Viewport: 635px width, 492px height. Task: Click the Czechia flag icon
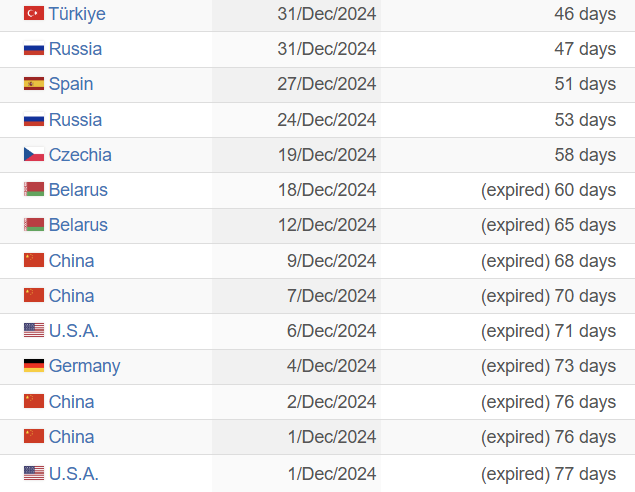[34, 155]
